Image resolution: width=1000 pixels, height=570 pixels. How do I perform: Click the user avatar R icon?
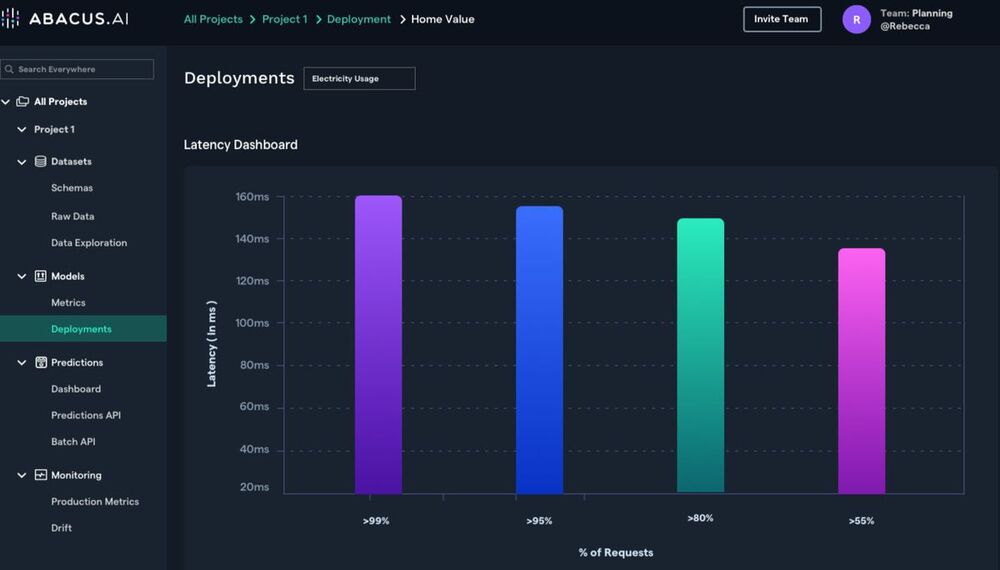pos(856,19)
